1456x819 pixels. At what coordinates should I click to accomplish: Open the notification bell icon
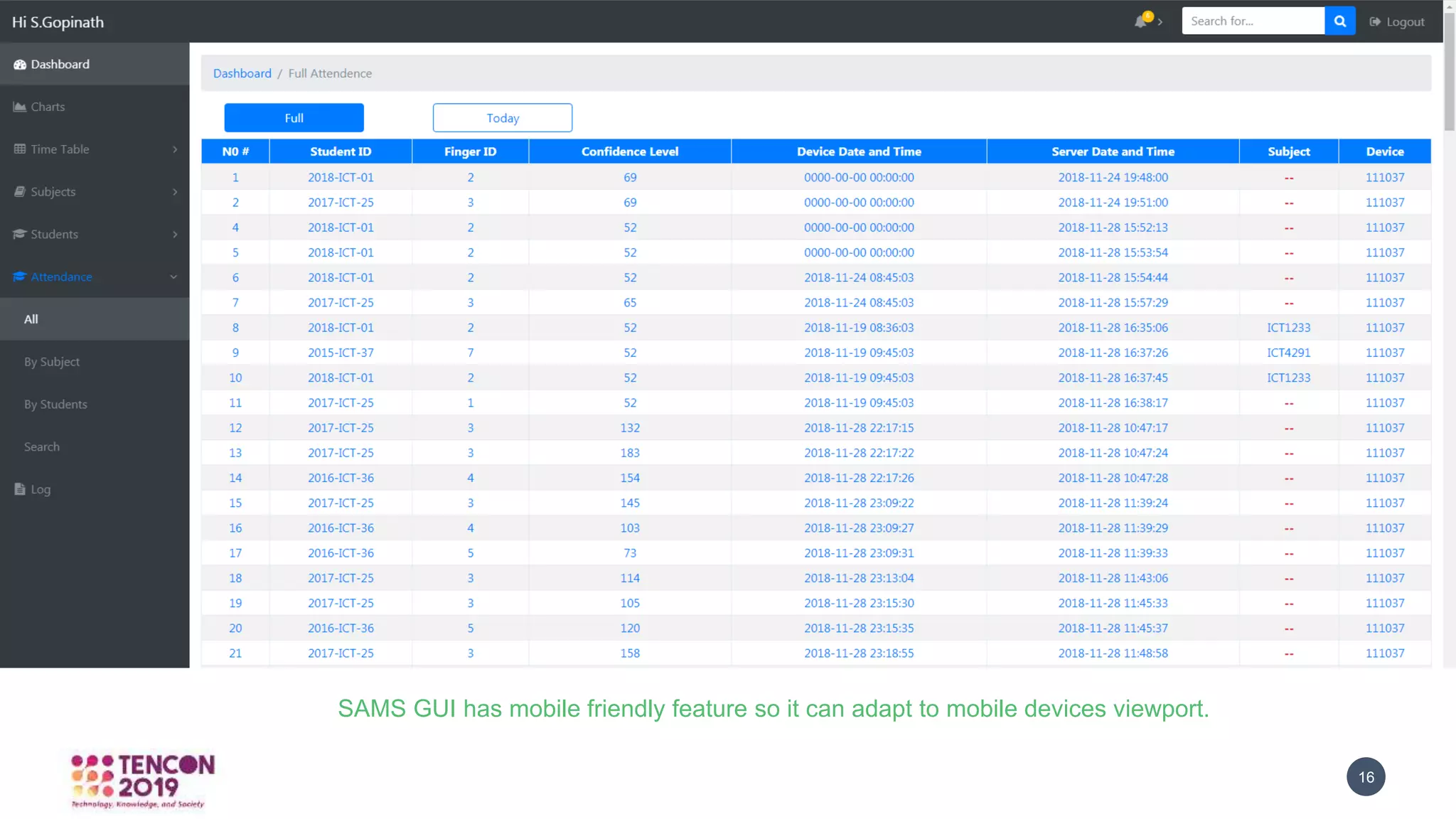point(1142,21)
